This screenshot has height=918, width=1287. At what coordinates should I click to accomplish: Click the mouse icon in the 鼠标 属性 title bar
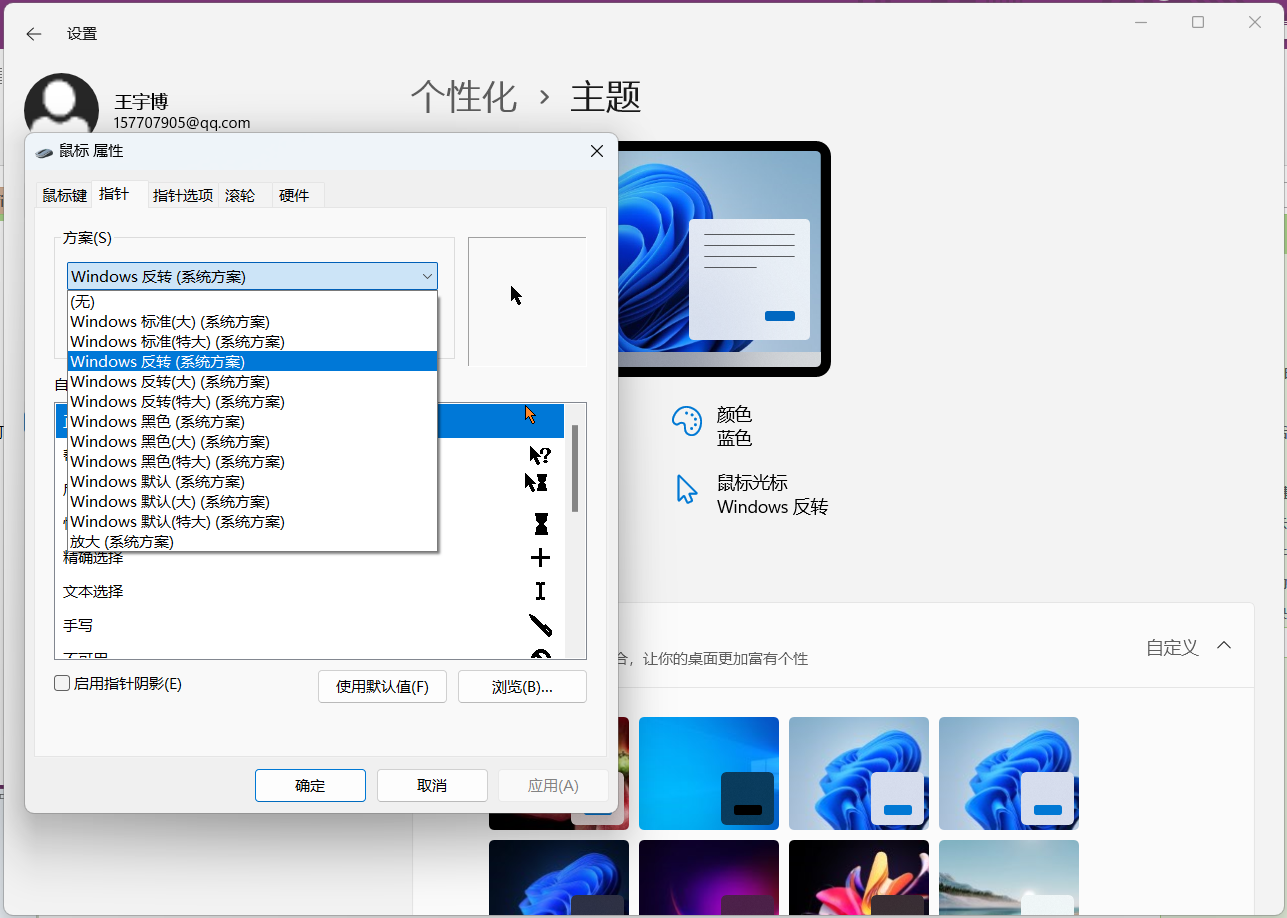coord(44,152)
